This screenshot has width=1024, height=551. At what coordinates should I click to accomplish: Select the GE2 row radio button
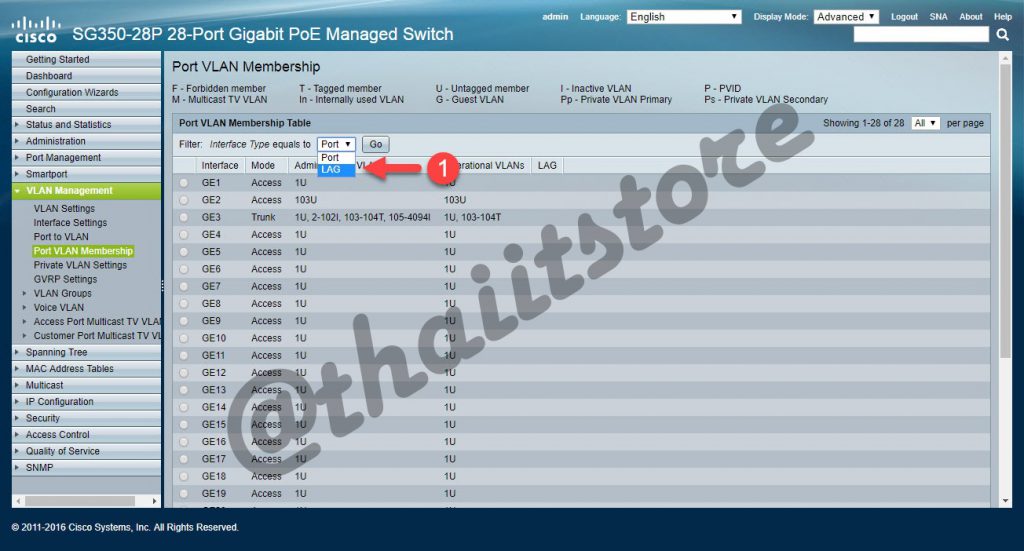[x=184, y=200]
